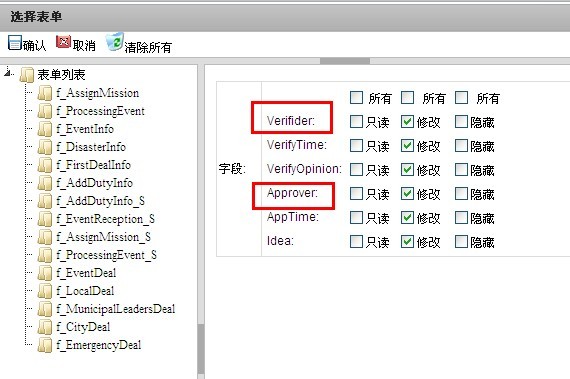Select f_ProcessingEvent form label

(x=100, y=111)
